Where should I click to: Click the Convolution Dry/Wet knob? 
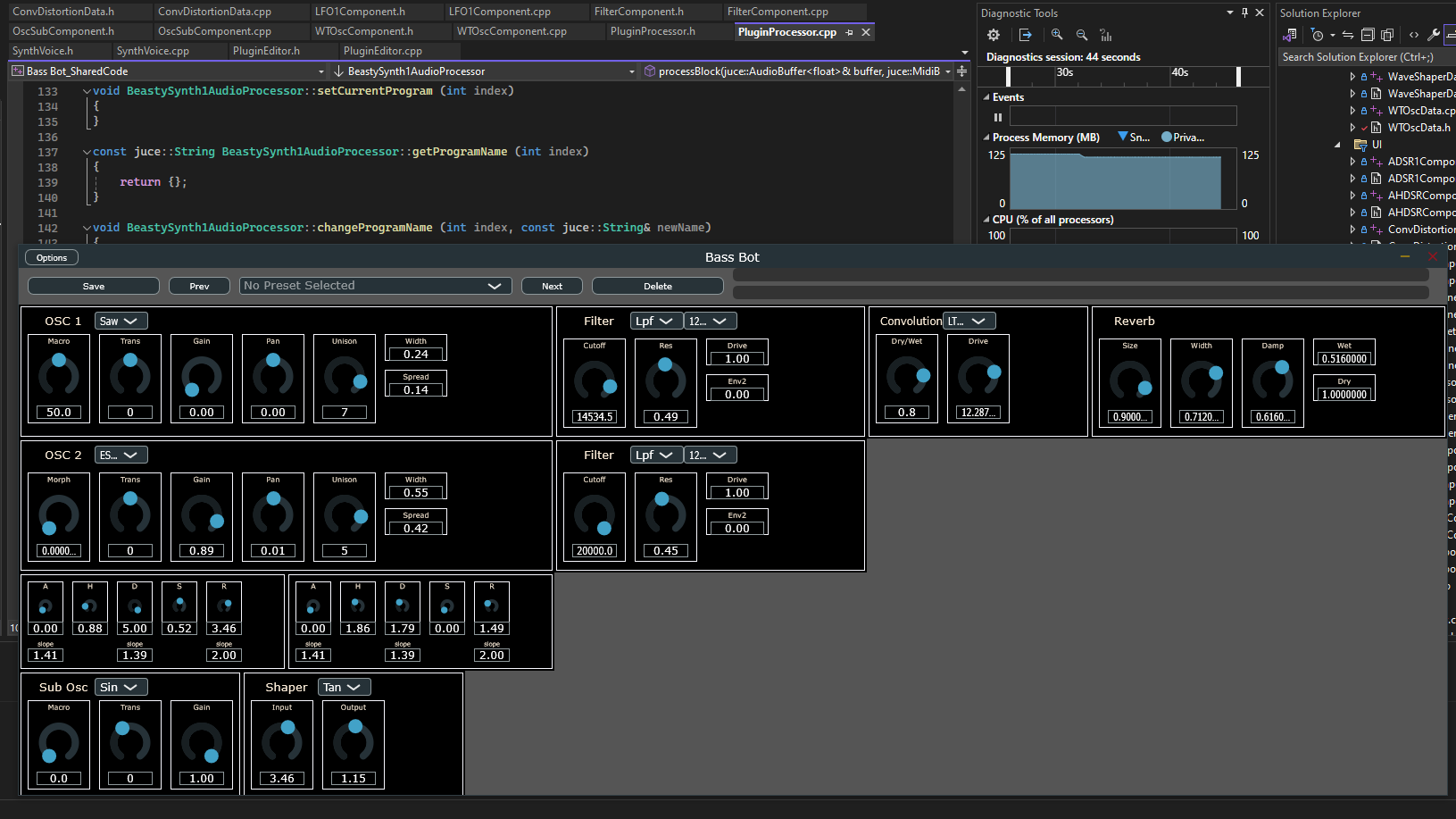pyautogui.click(x=907, y=376)
